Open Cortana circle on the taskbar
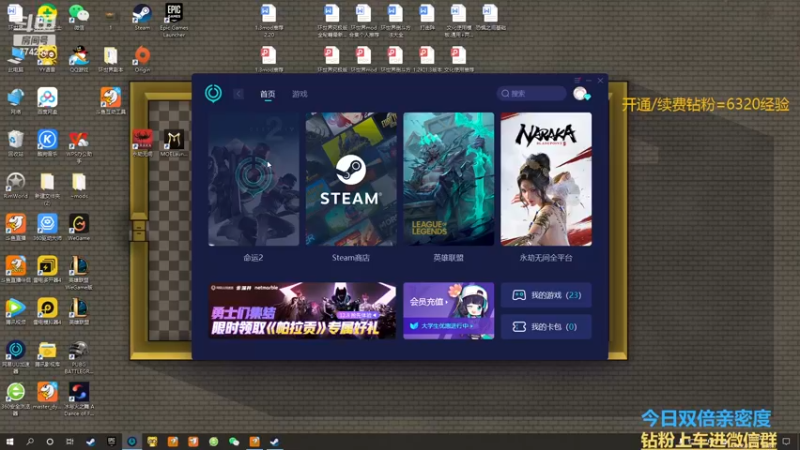This screenshot has width=800, height=450. tap(49, 441)
